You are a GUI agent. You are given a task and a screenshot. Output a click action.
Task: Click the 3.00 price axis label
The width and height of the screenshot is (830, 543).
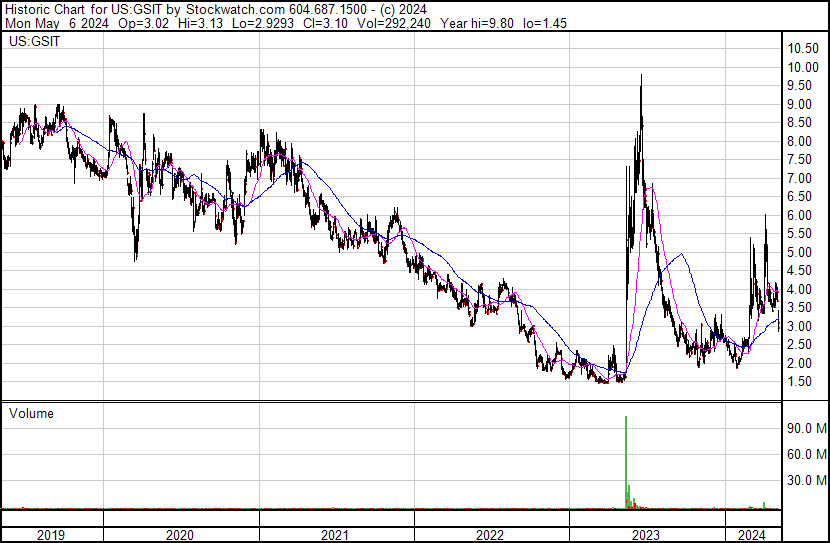(799, 327)
